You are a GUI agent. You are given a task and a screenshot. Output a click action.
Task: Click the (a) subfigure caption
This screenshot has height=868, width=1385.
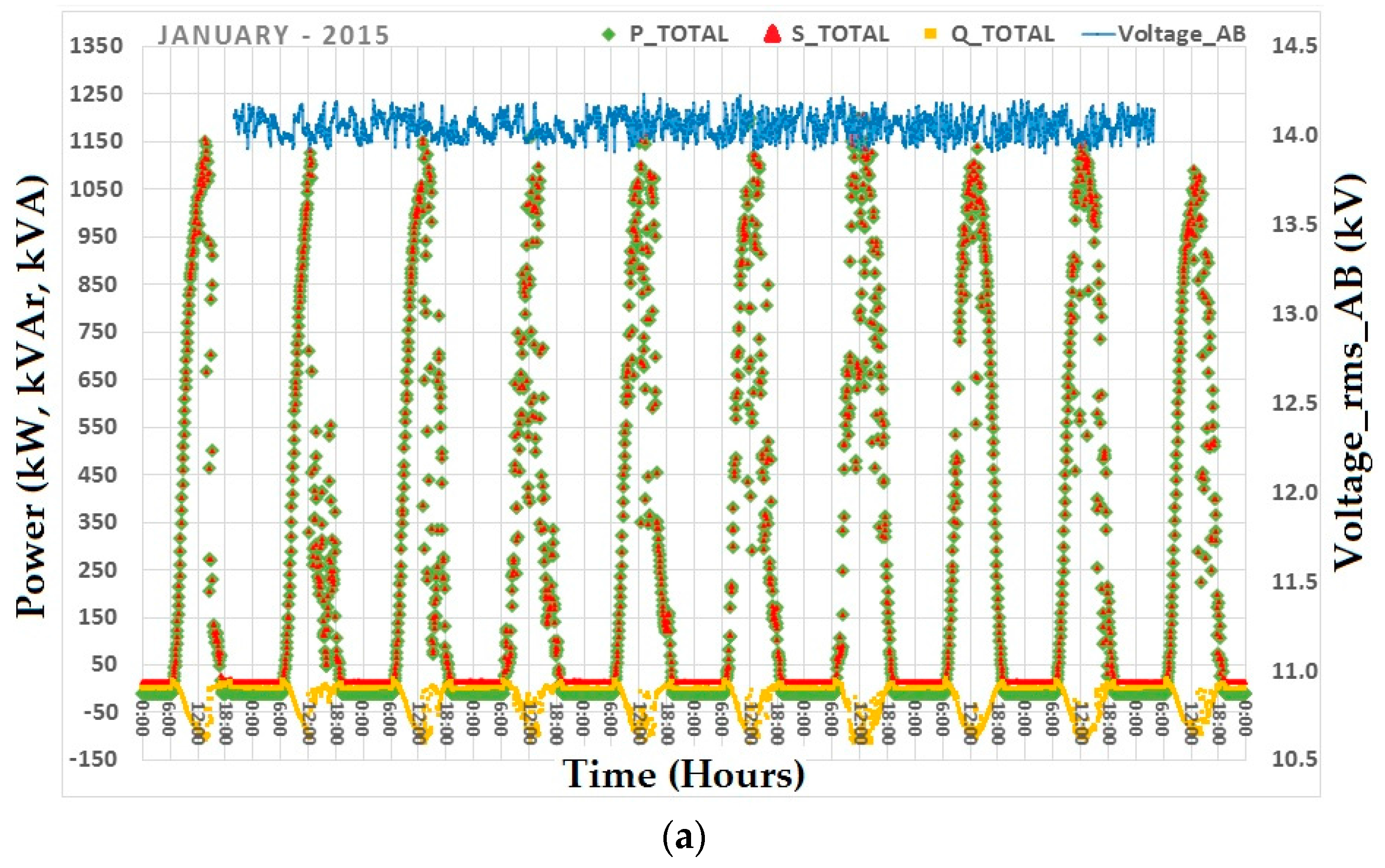click(x=683, y=839)
